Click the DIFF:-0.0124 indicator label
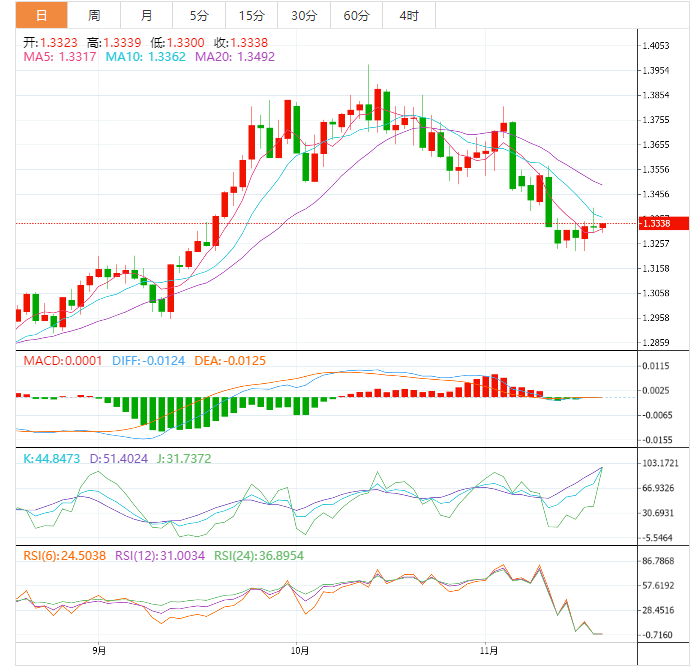 tap(148, 361)
